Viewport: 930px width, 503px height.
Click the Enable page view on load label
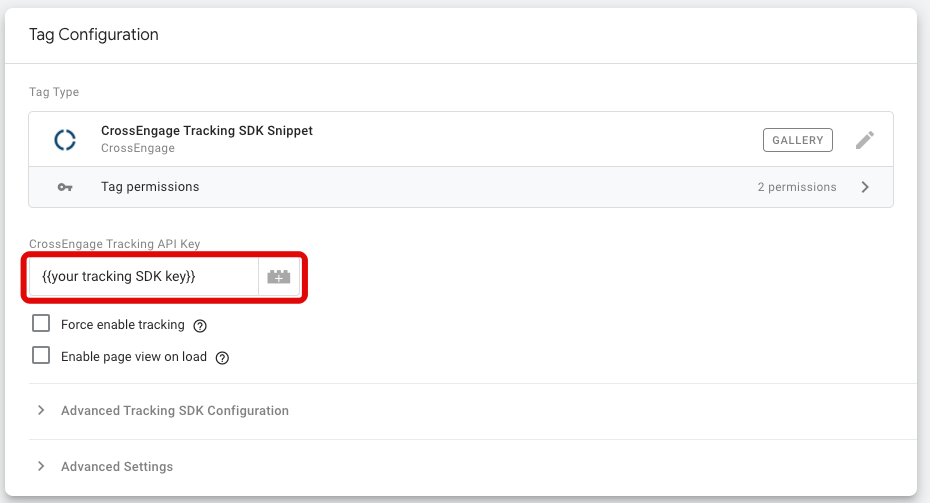[133, 357]
